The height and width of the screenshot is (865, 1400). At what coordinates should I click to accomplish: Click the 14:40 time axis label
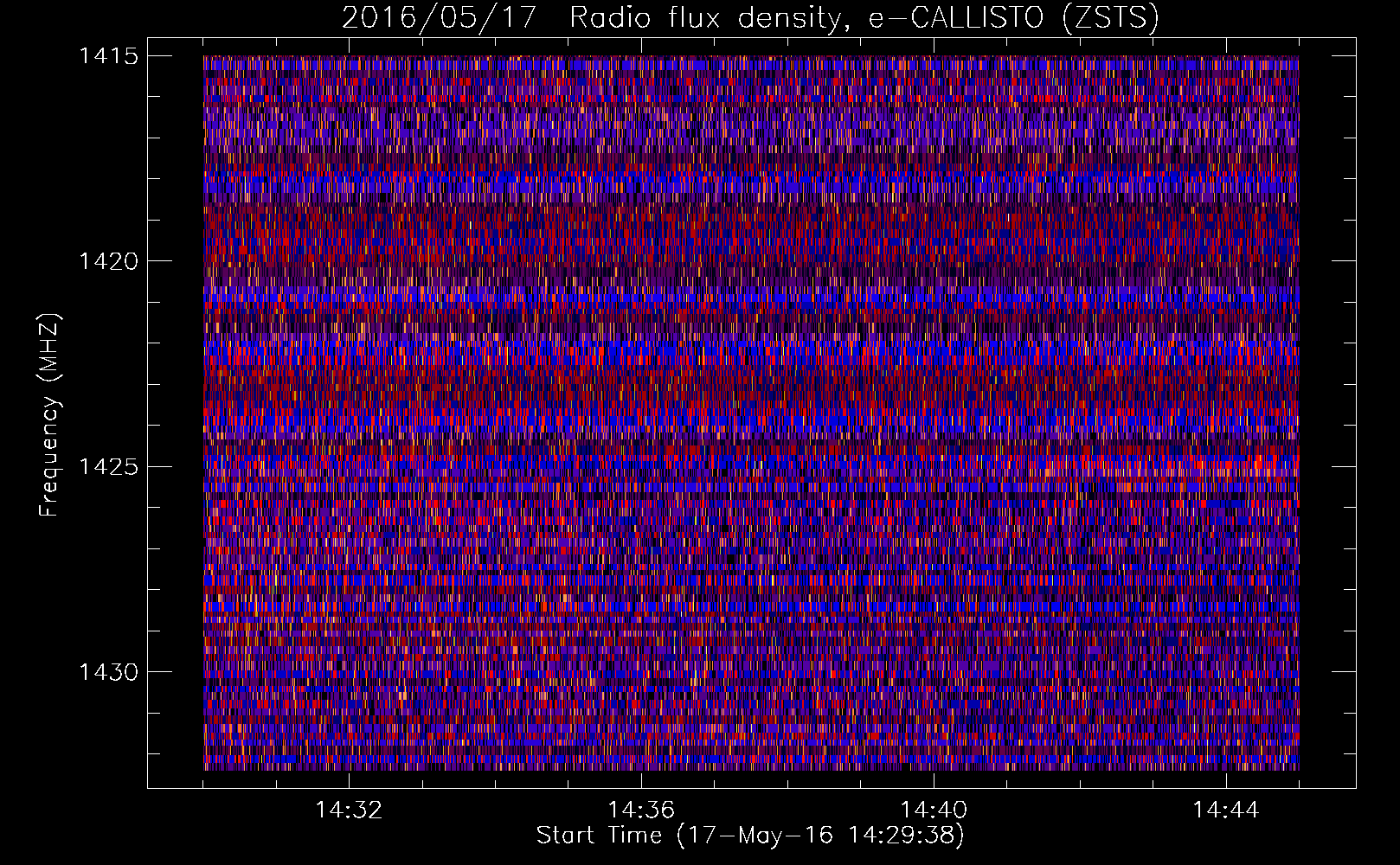934,811
